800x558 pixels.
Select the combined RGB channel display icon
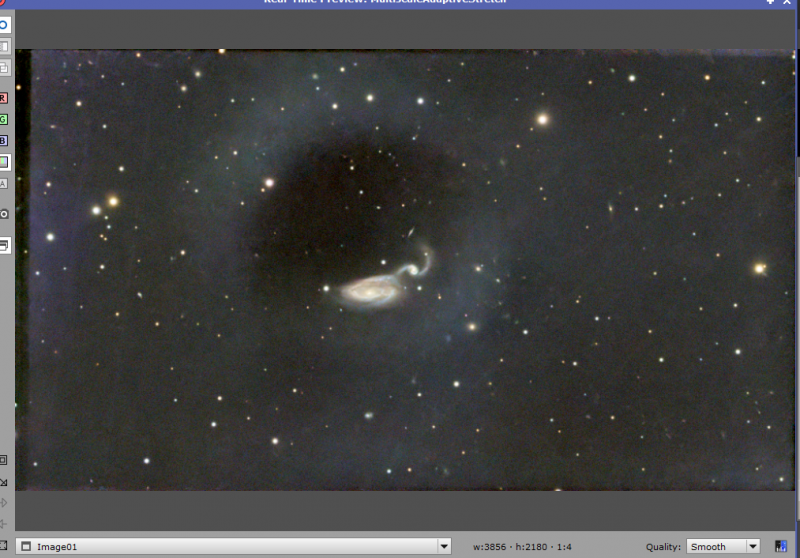[x=4, y=162]
